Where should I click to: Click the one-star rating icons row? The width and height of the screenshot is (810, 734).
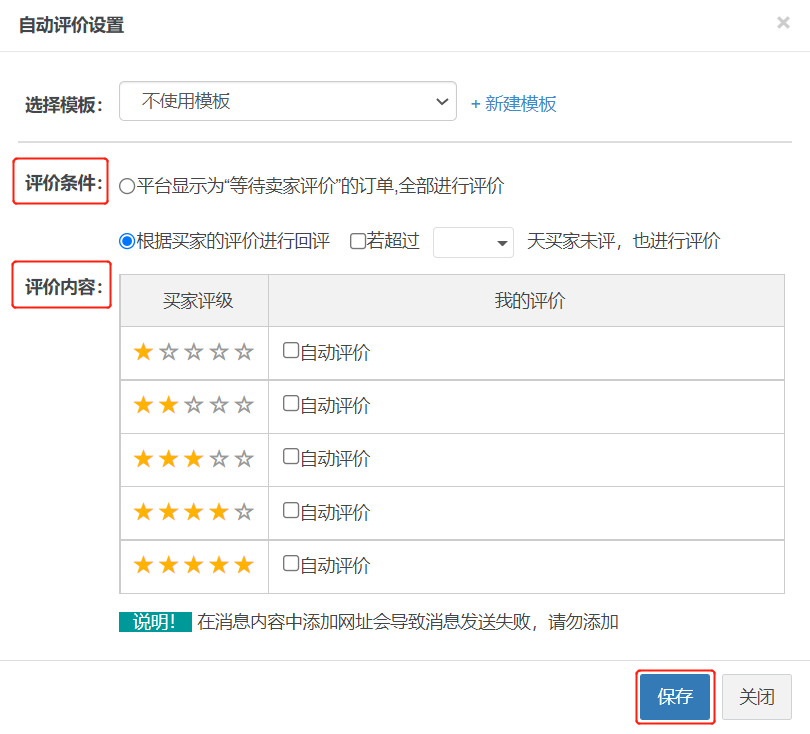pyautogui.click(x=194, y=352)
